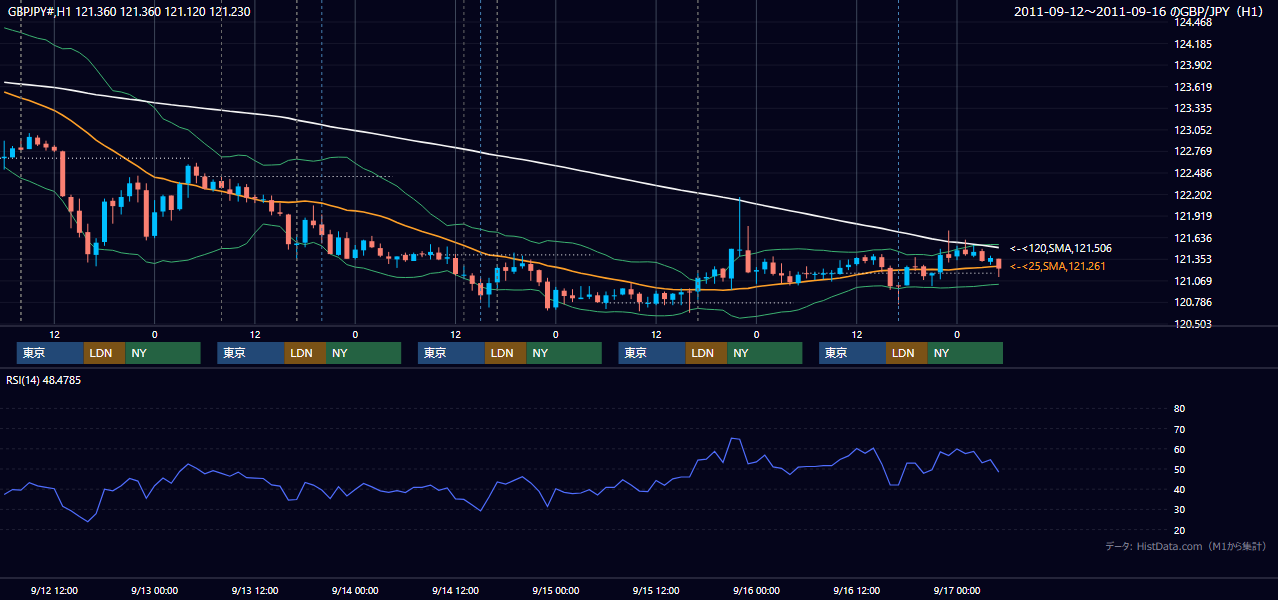Screen dimensions: 1278x600
Task: Click the 9/16 00:00 time axis label
Action: tap(756, 591)
